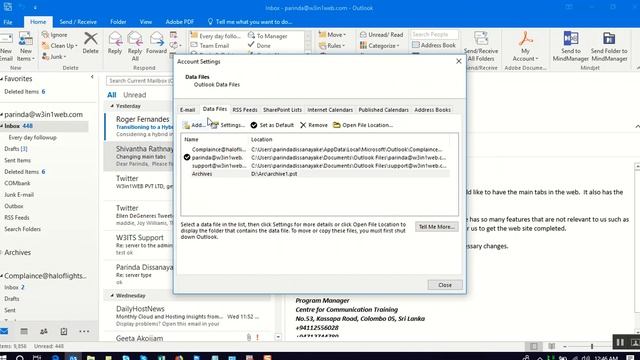Click Add data file button
This screenshot has height=360, width=640.
[194, 125]
